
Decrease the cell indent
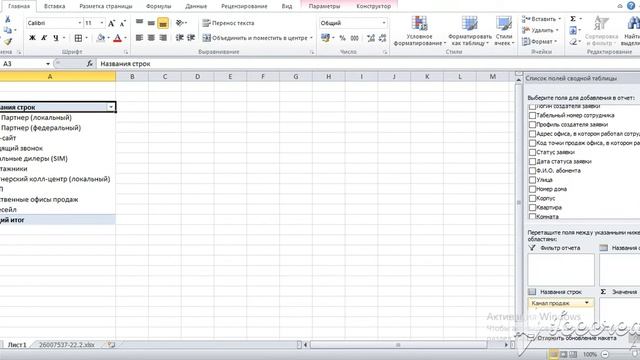point(179,38)
